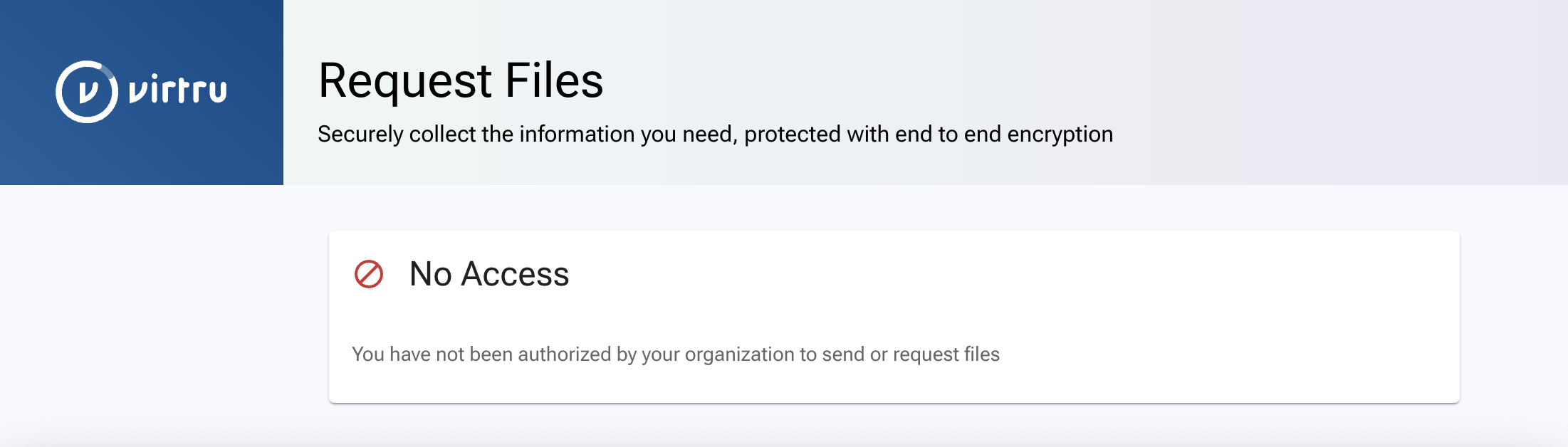The height and width of the screenshot is (447, 1568).
Task: Click the word "encryption" in the subtitle
Action: [1060, 134]
